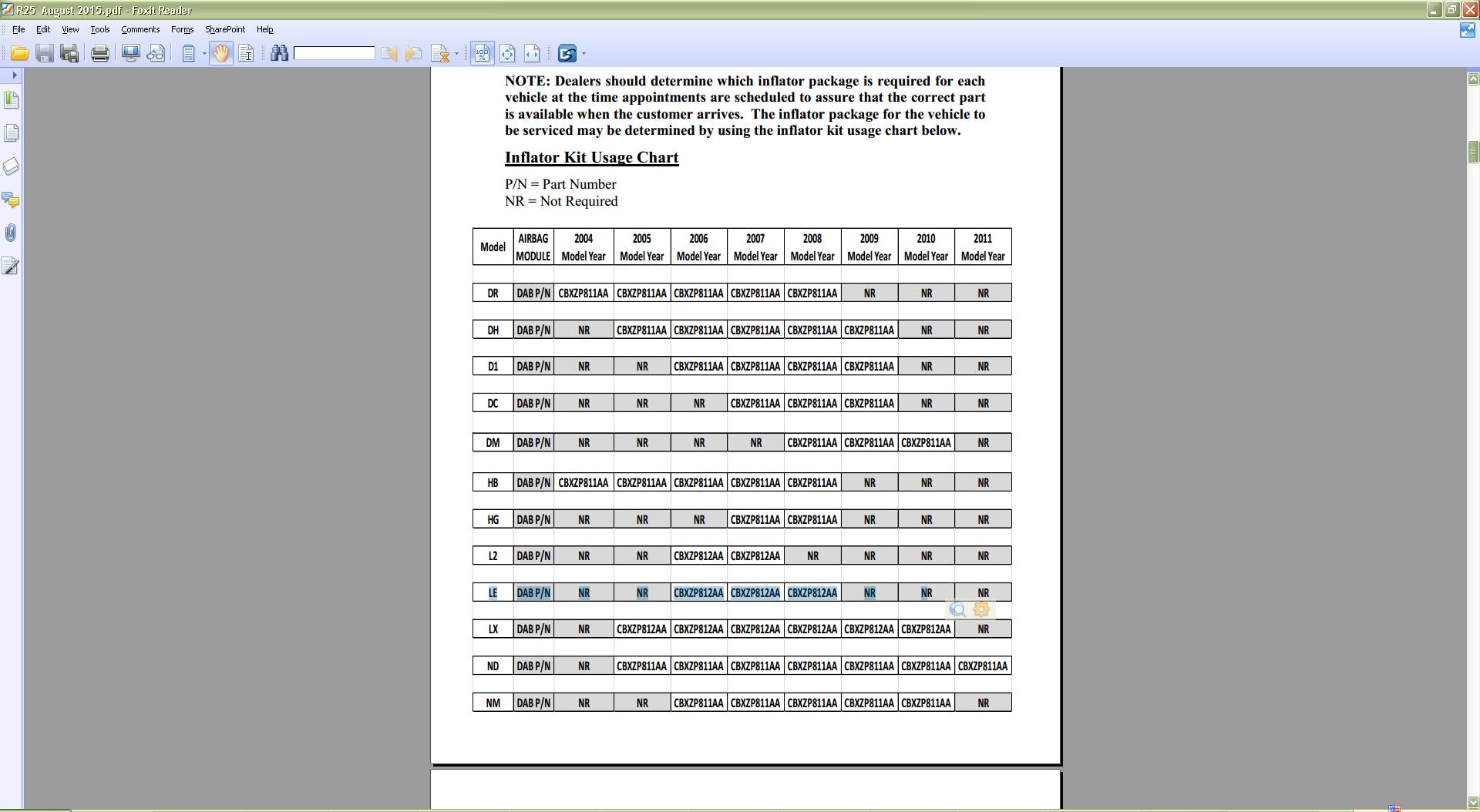
Task: Click the '2011 Model Year' column header
Action: pyautogui.click(x=983, y=247)
